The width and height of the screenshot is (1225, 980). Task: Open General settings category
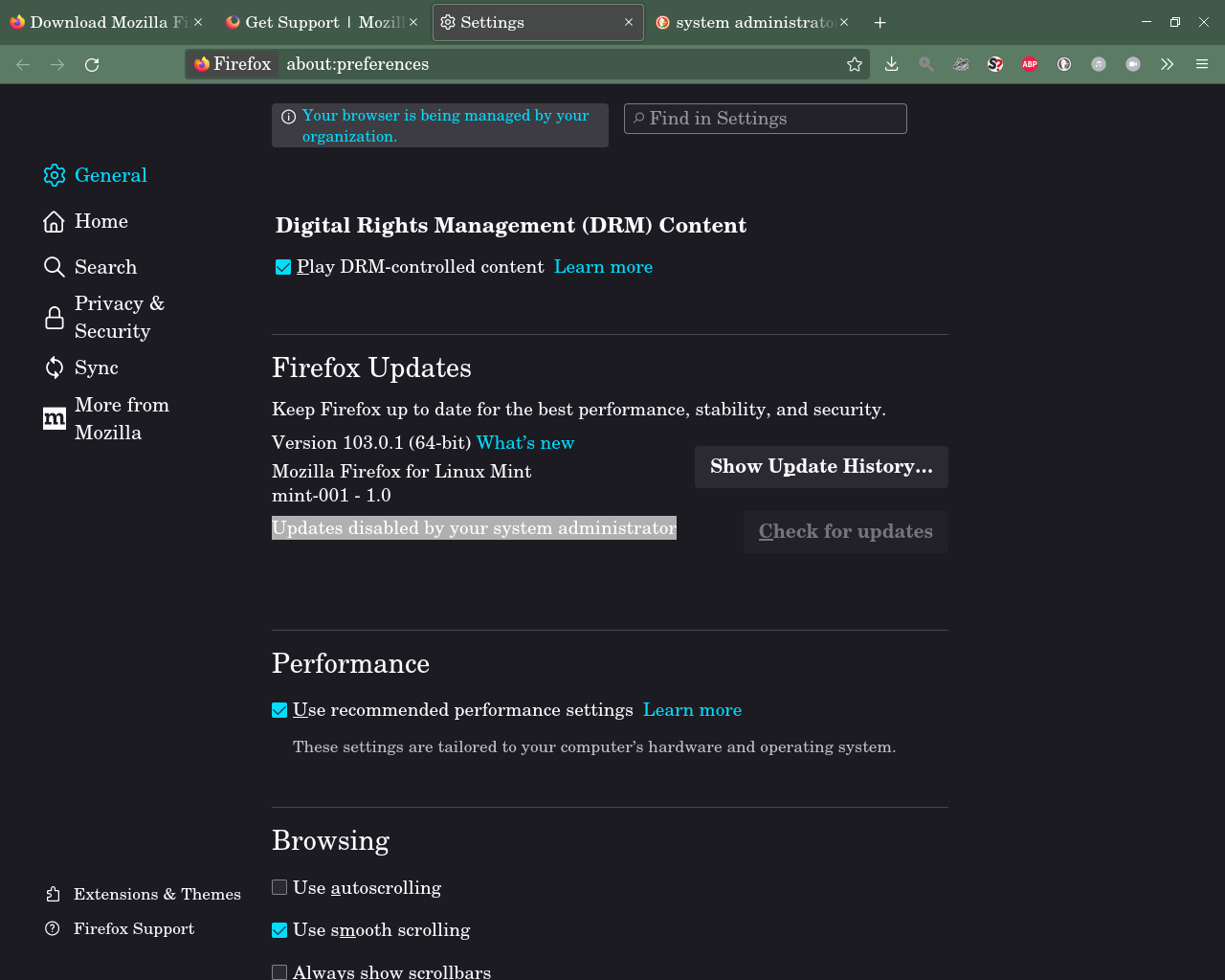click(96, 175)
